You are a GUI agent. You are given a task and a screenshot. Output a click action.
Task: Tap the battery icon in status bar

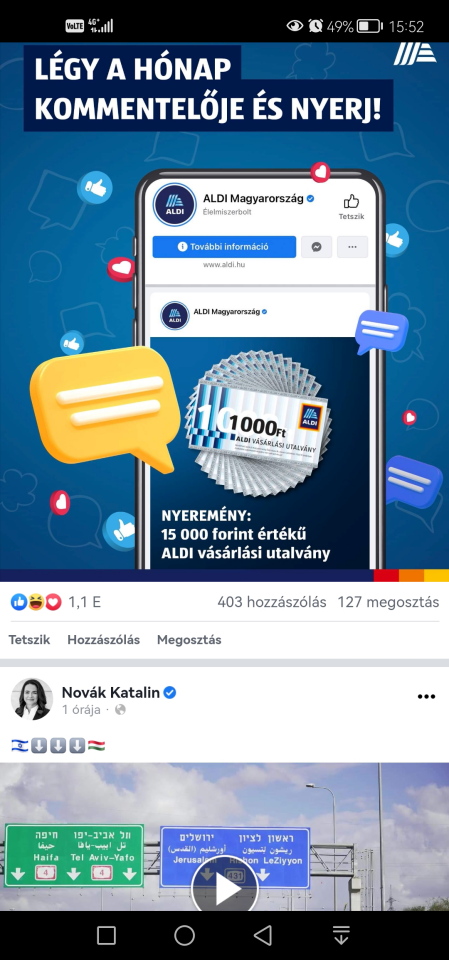click(370, 26)
